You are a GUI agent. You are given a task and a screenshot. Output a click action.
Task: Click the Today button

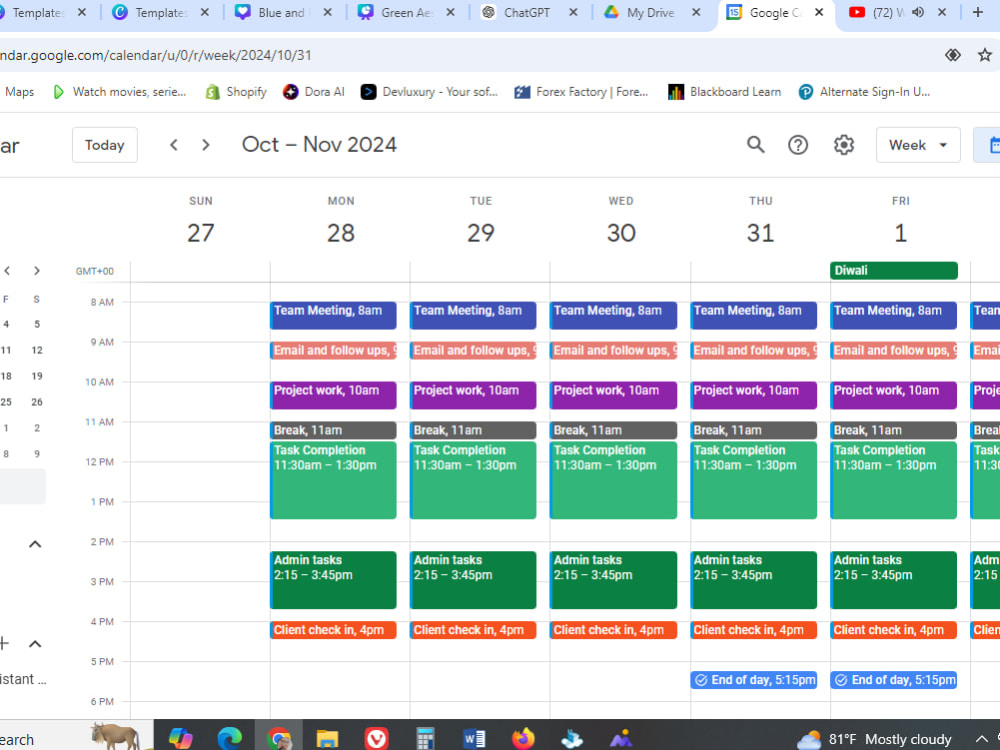(105, 145)
